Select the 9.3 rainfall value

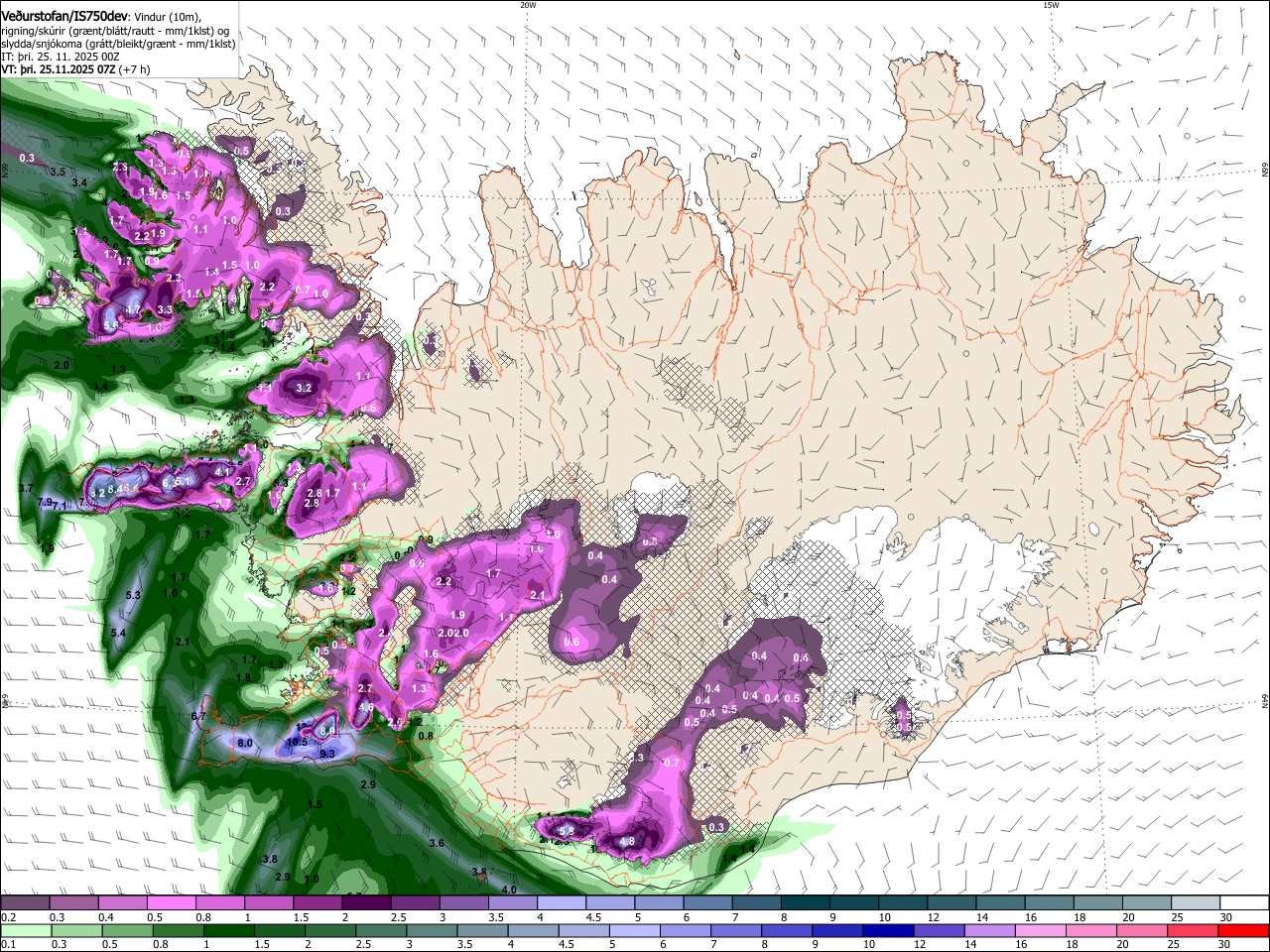pos(327,755)
